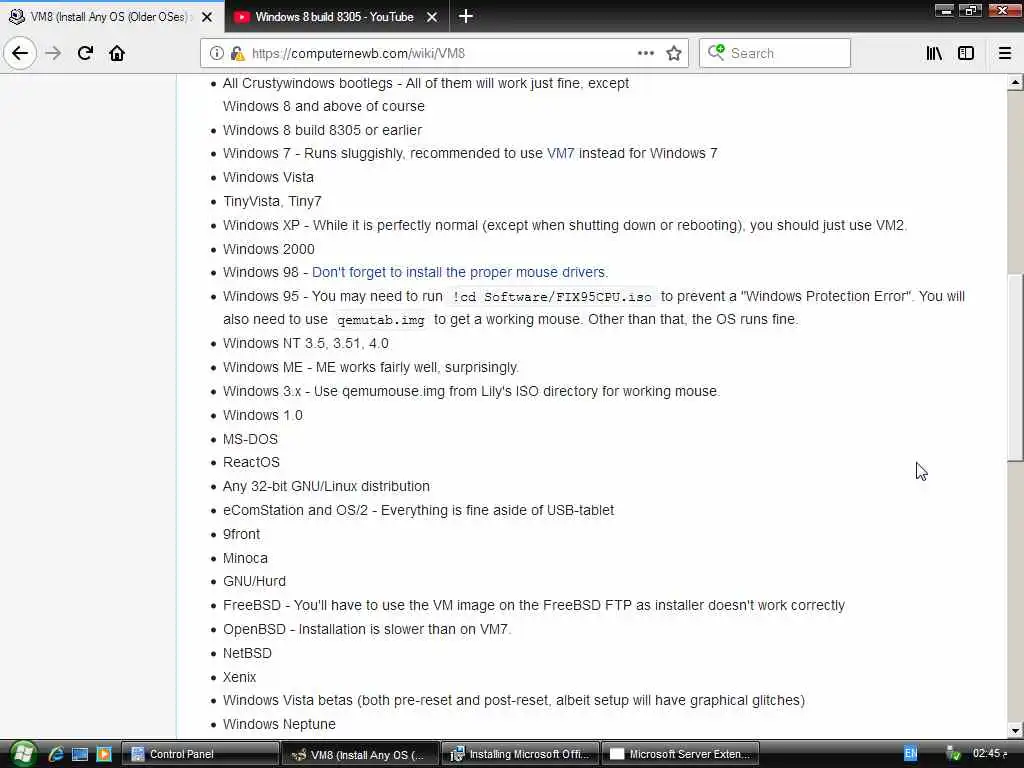Click the Windows Vista list item
This screenshot has width=1024, height=768.
[x=268, y=178]
